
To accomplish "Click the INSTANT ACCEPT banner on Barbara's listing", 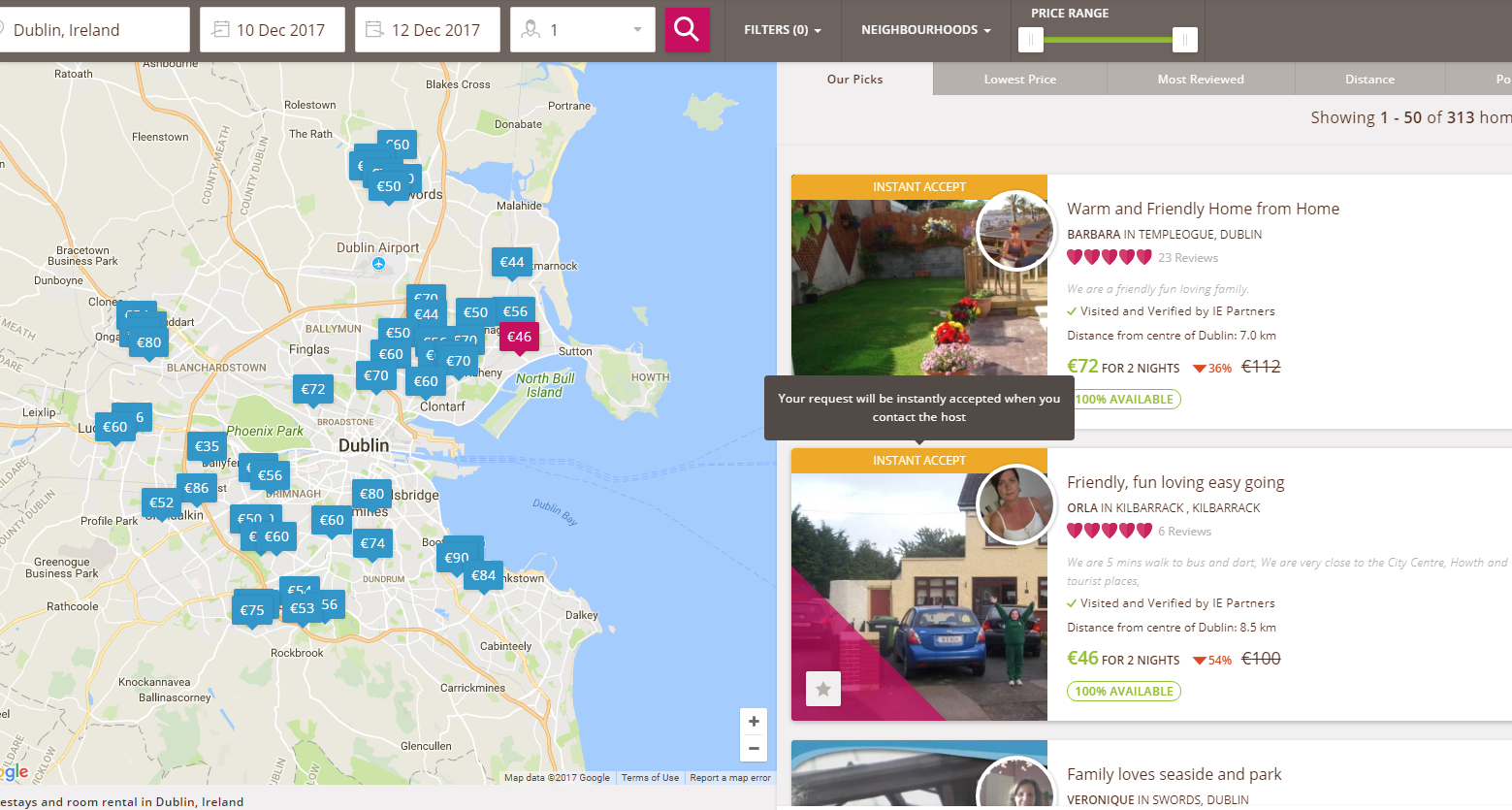I will pos(919,187).
